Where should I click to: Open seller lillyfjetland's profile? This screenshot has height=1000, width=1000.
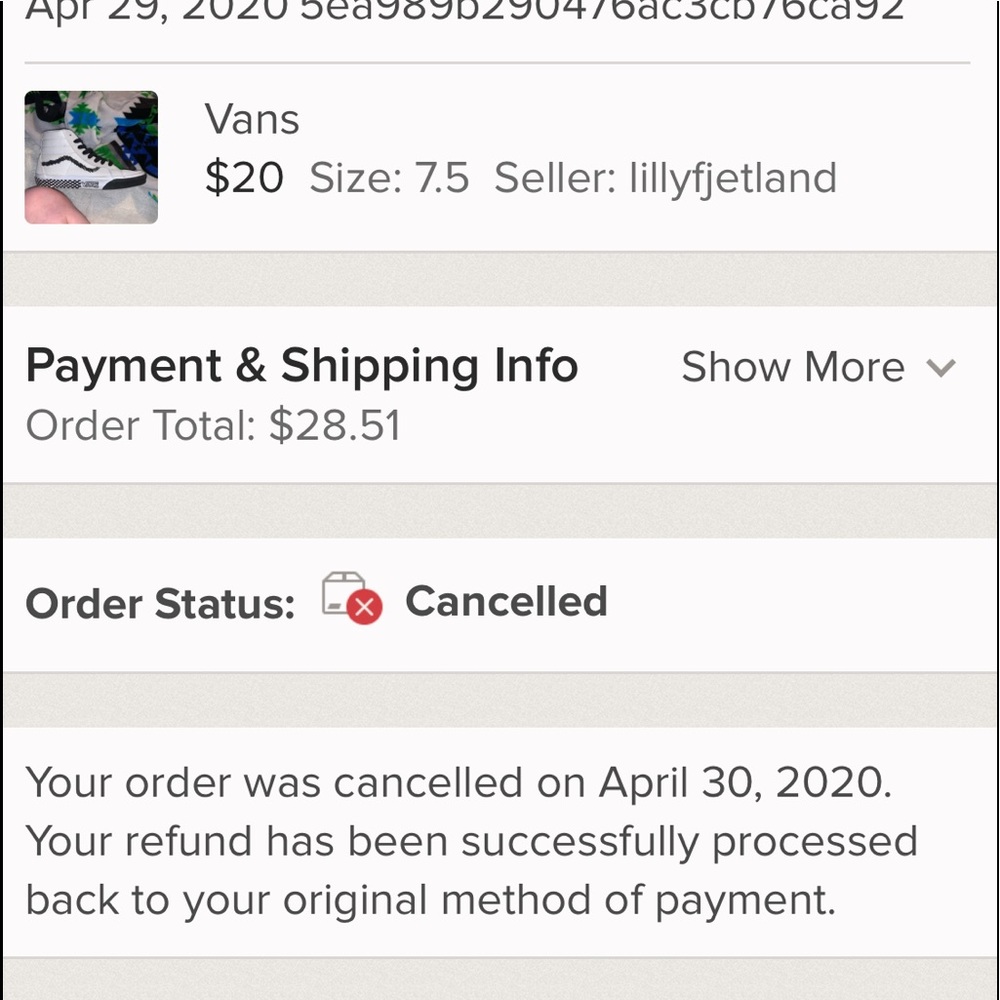pos(733,178)
